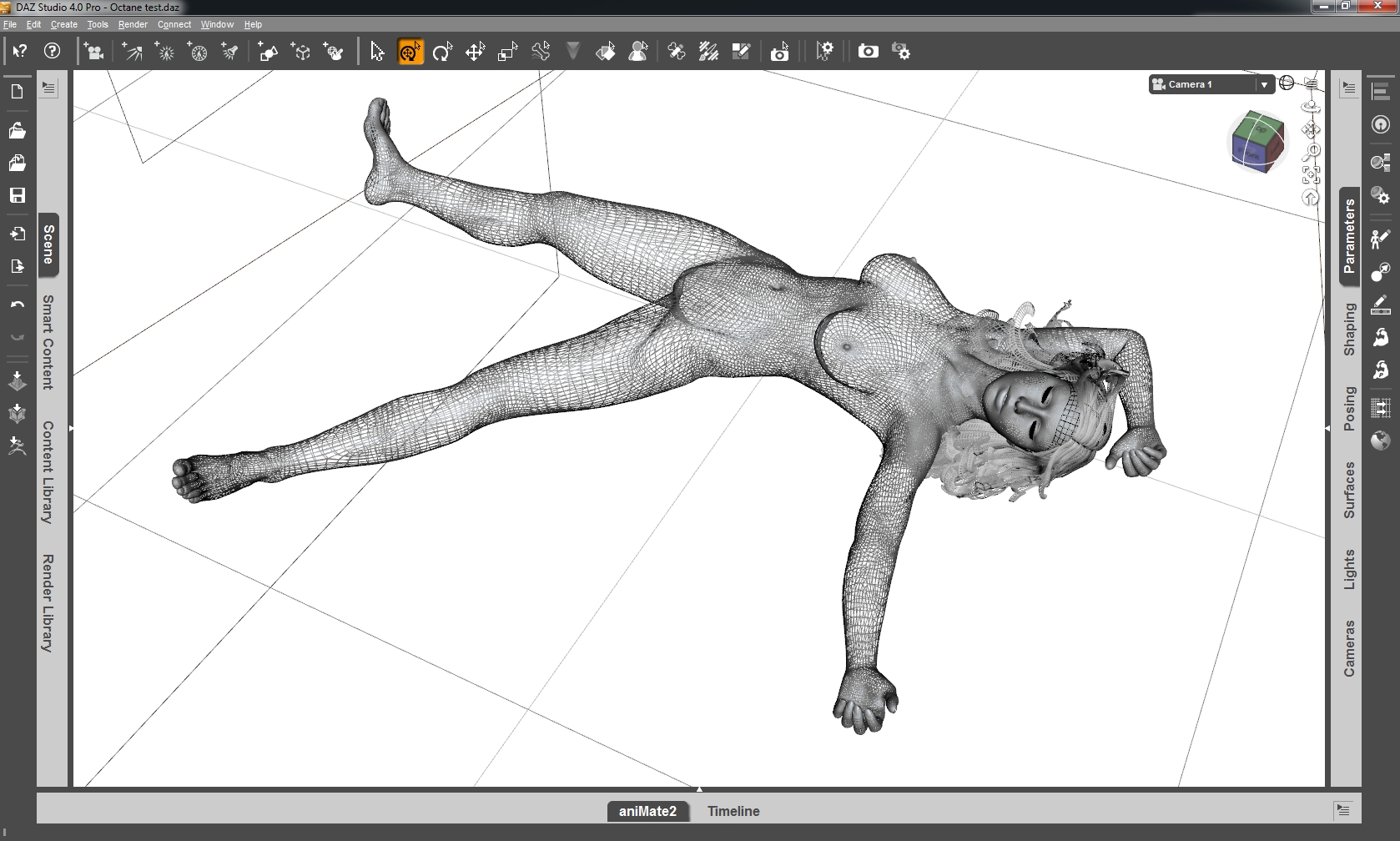Open a scene file
This screenshot has width=1400, height=841.
pos(17,131)
